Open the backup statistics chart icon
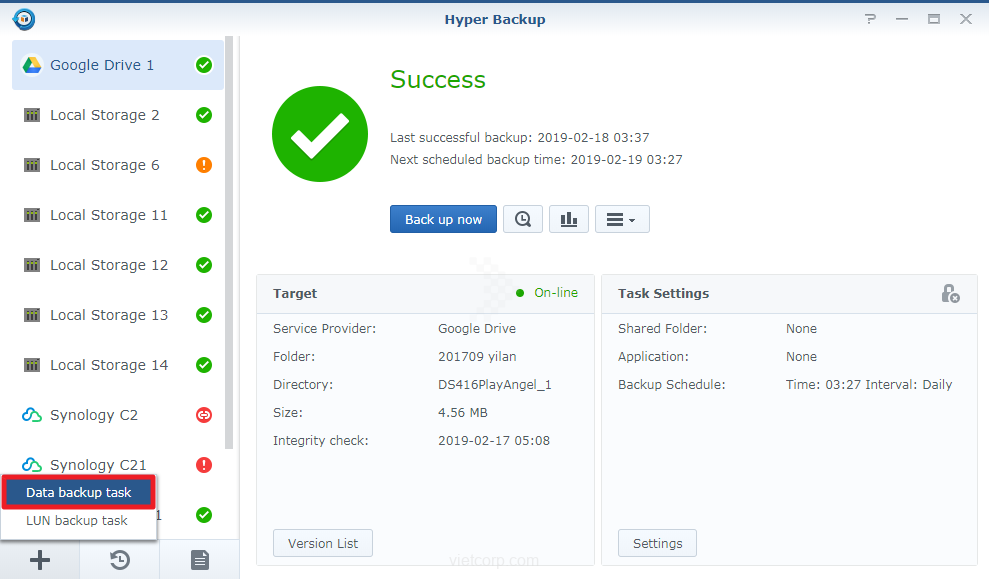Image resolution: width=989 pixels, height=579 pixels. pyautogui.click(x=568, y=219)
